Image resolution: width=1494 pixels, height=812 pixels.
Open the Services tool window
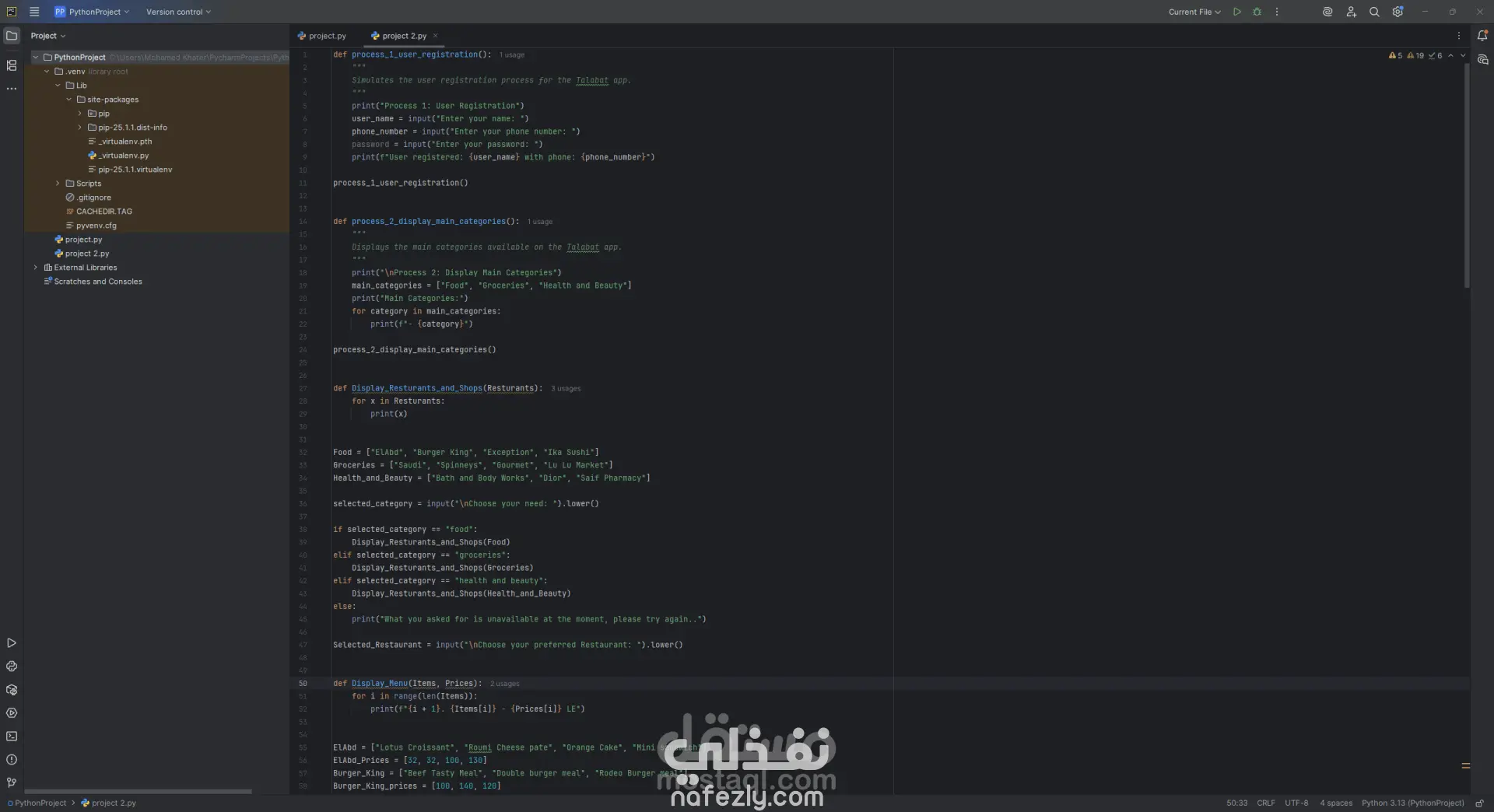click(x=12, y=713)
